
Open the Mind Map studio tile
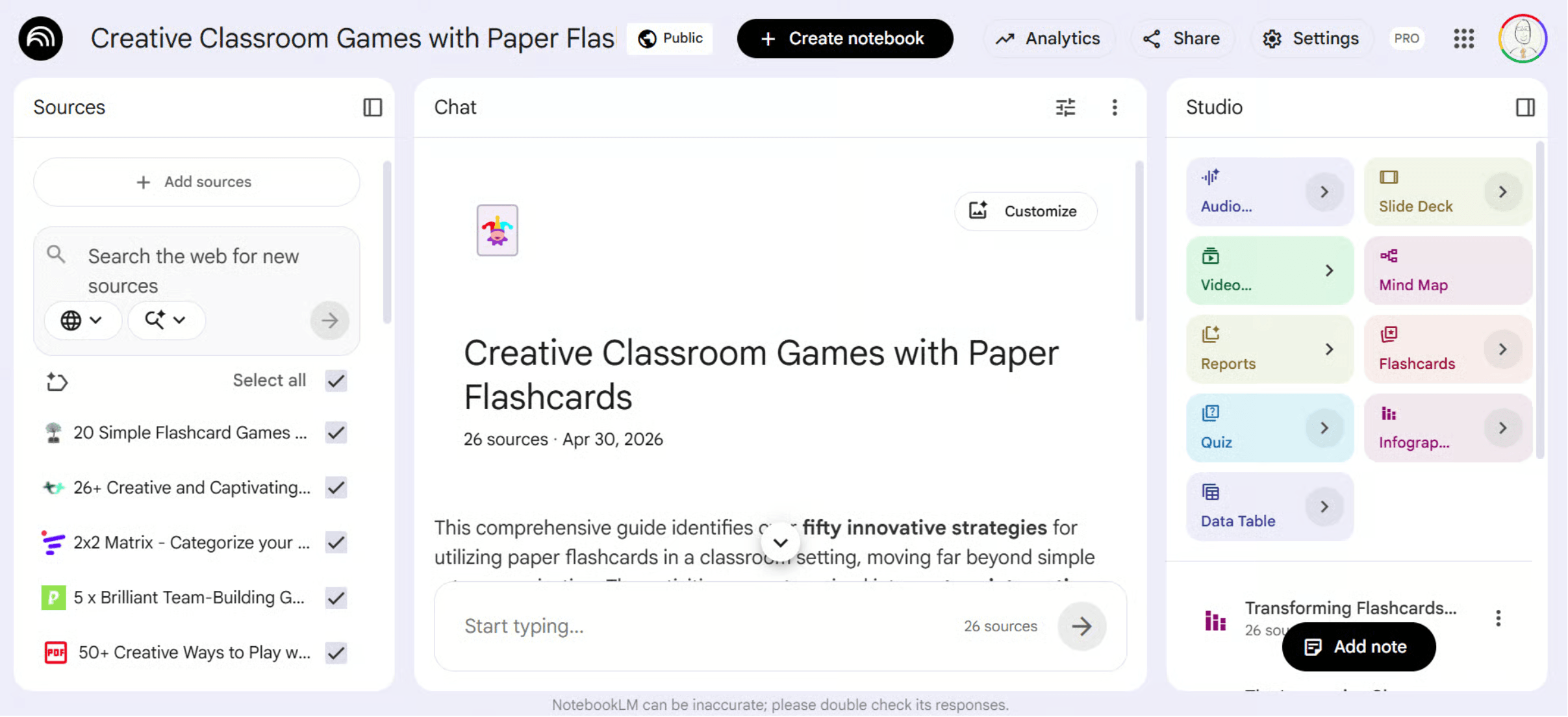(x=1448, y=270)
